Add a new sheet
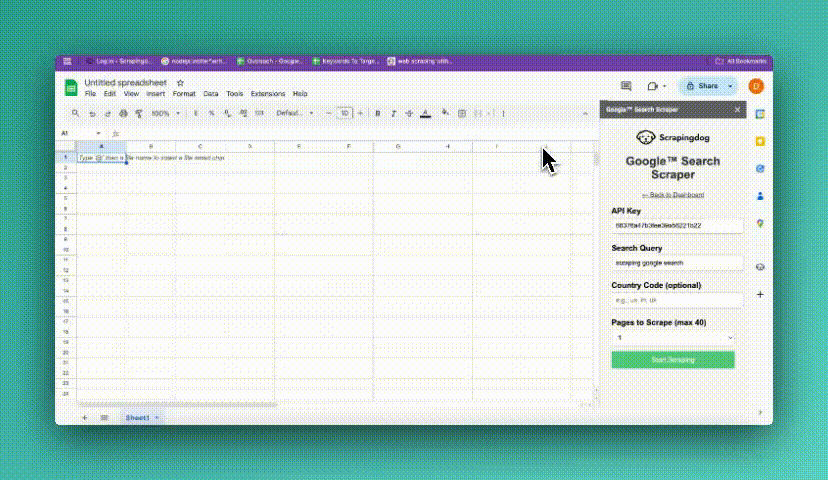The width and height of the screenshot is (828, 480). (x=84, y=418)
